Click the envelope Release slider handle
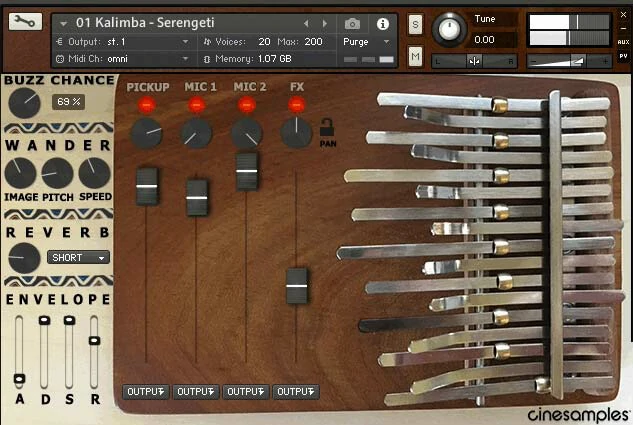 (94, 341)
